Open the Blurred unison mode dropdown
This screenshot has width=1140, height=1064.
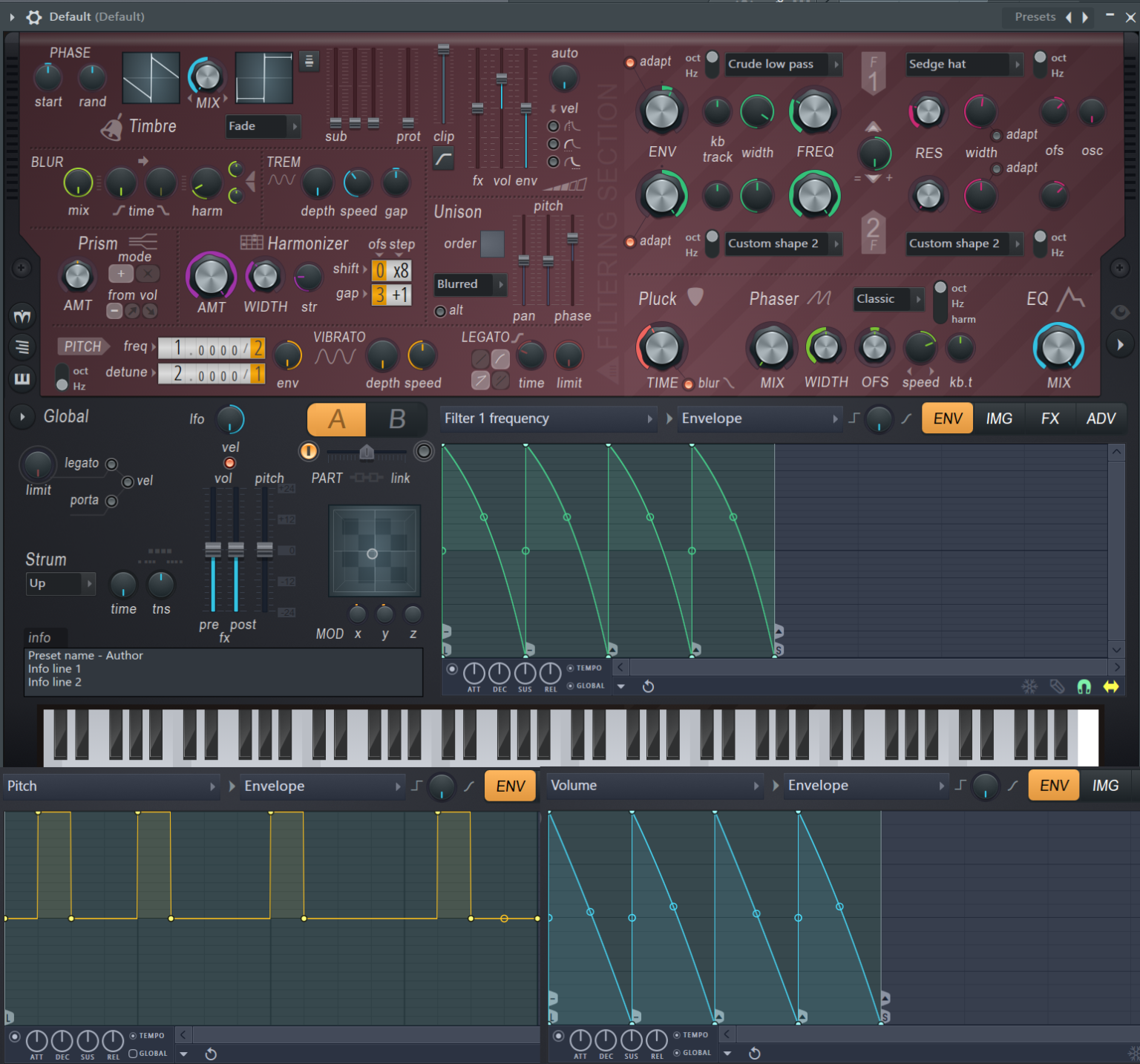tap(468, 284)
